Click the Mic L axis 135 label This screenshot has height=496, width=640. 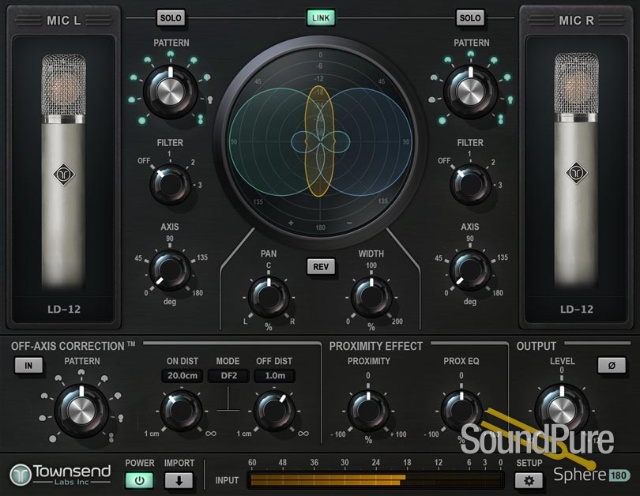pyautogui.click(x=202, y=257)
